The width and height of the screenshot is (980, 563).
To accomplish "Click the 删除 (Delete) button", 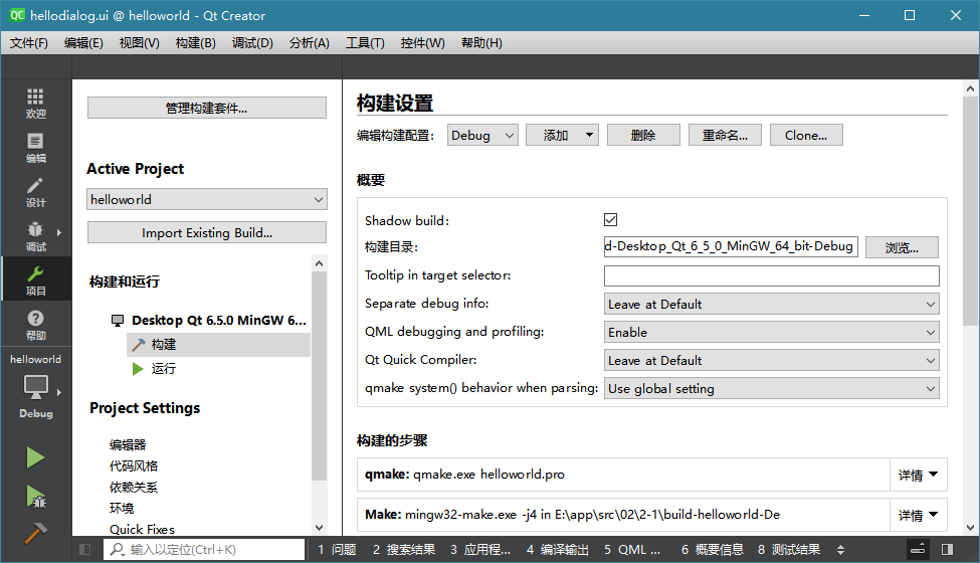I will (643, 135).
